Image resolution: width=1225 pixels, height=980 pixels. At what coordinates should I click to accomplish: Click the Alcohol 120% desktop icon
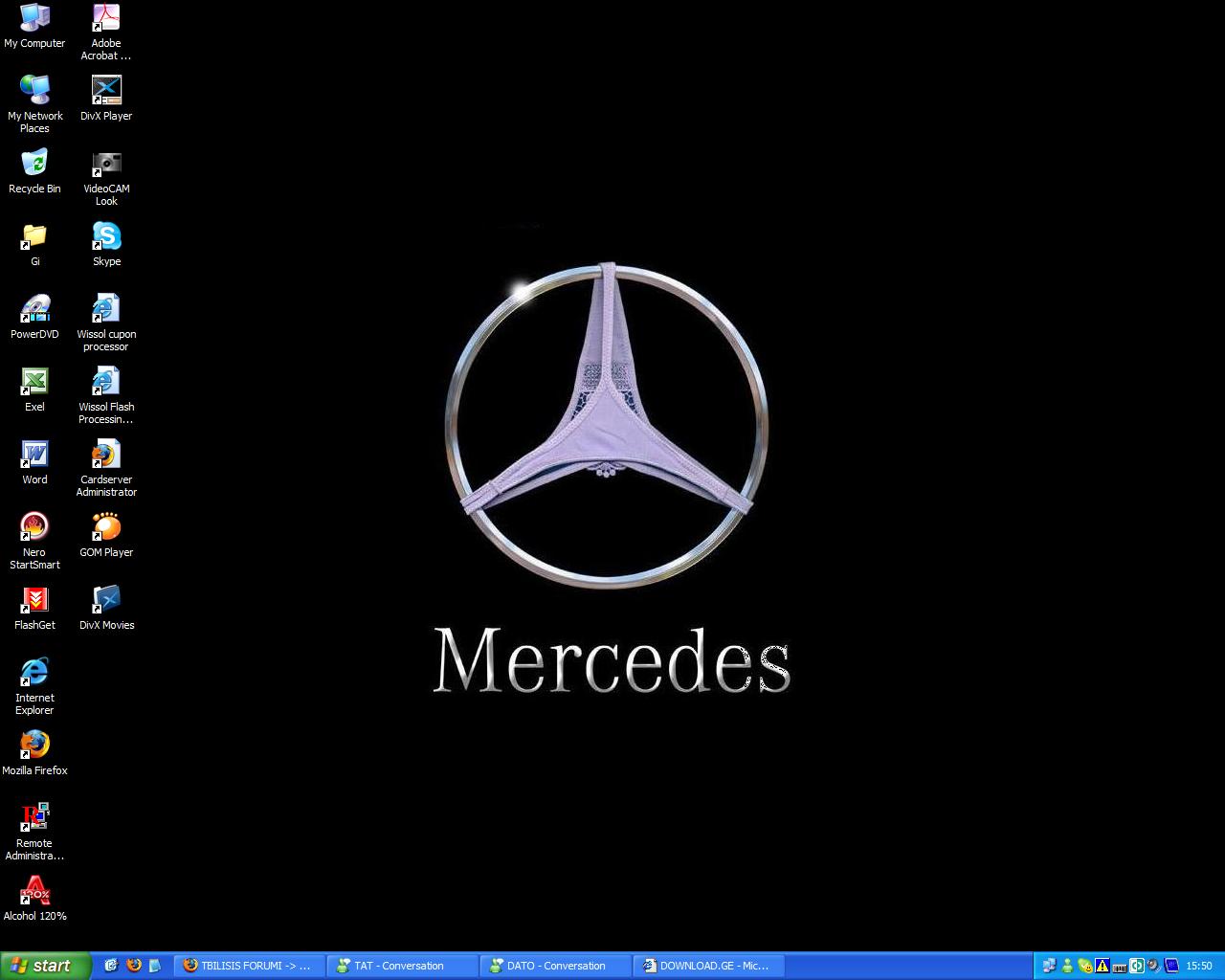34,899
